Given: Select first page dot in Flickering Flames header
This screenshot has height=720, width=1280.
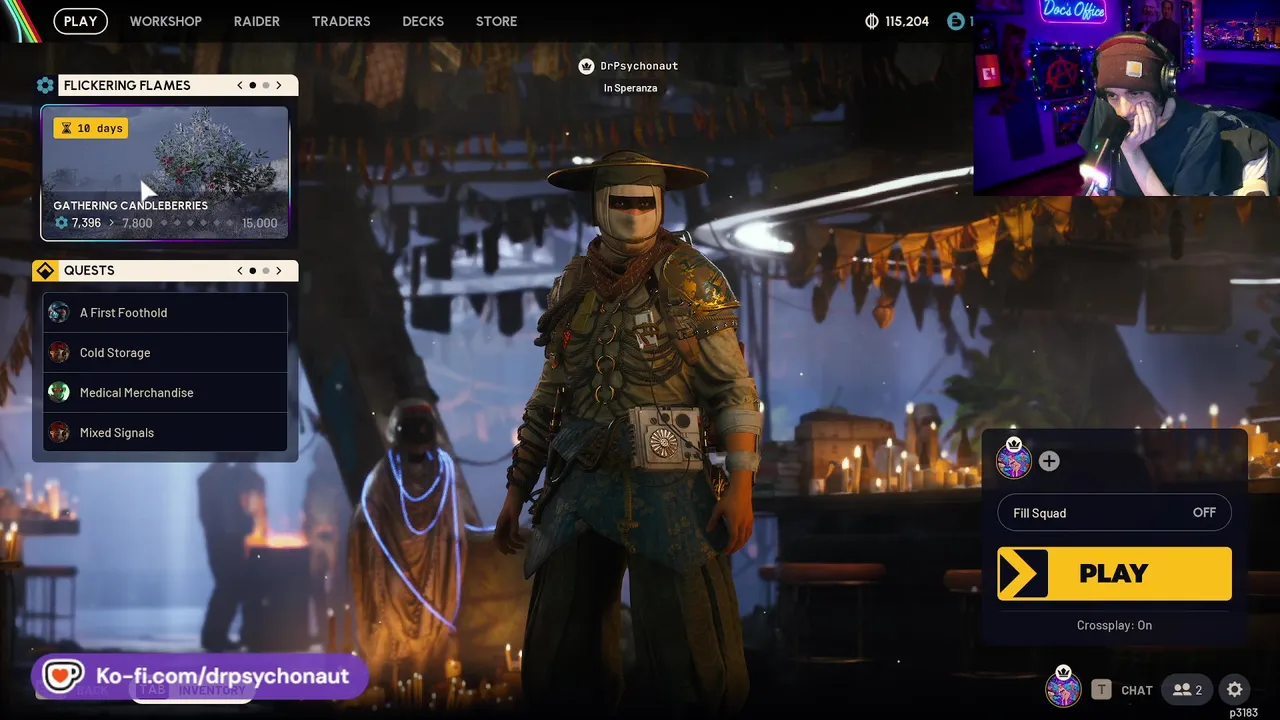Looking at the screenshot, I should (253, 85).
